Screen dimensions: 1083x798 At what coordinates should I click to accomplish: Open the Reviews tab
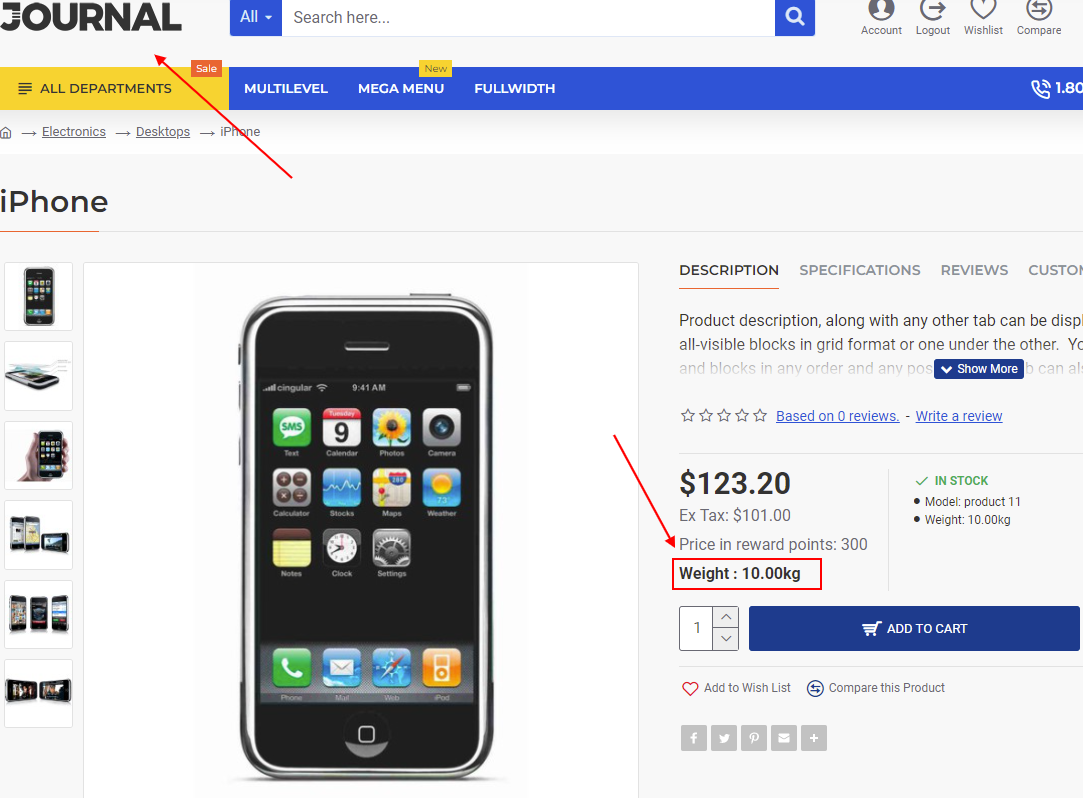pos(974,270)
